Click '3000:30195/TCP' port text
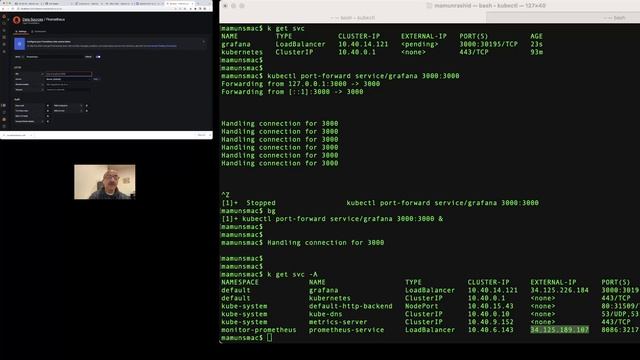This screenshot has height=360, width=640. 489,44
